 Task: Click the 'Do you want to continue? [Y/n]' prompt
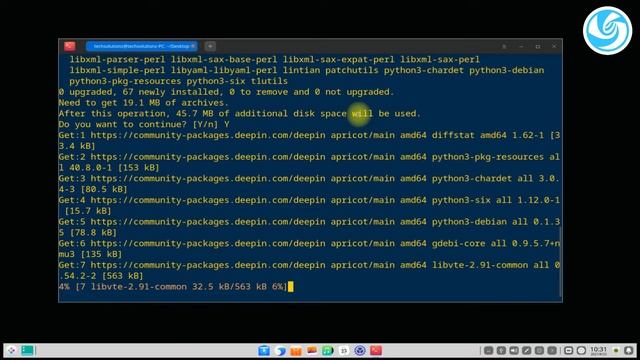coord(144,124)
